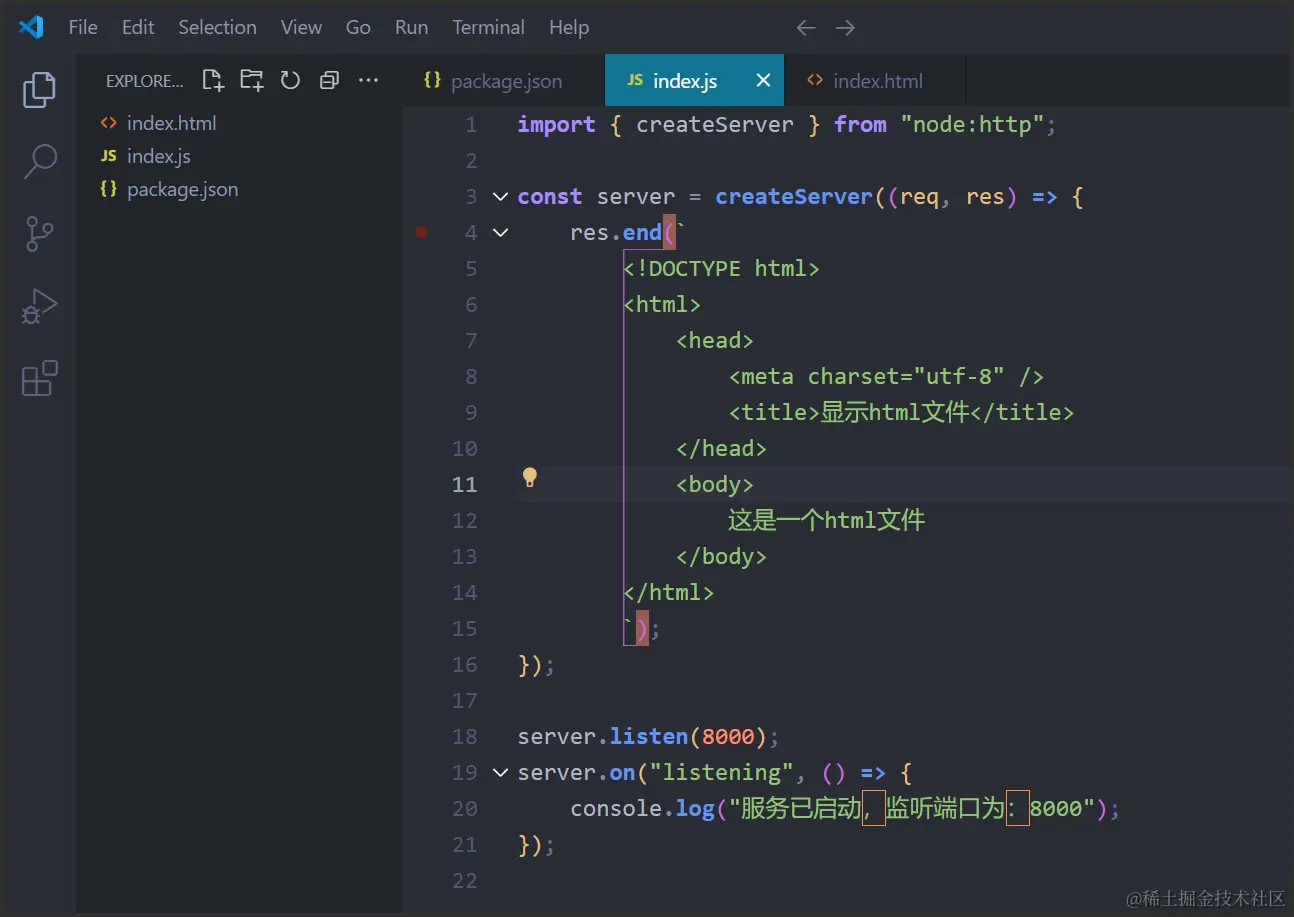Screen dimensions: 1294x917
Task: Open the Edit menu
Action: (138, 27)
